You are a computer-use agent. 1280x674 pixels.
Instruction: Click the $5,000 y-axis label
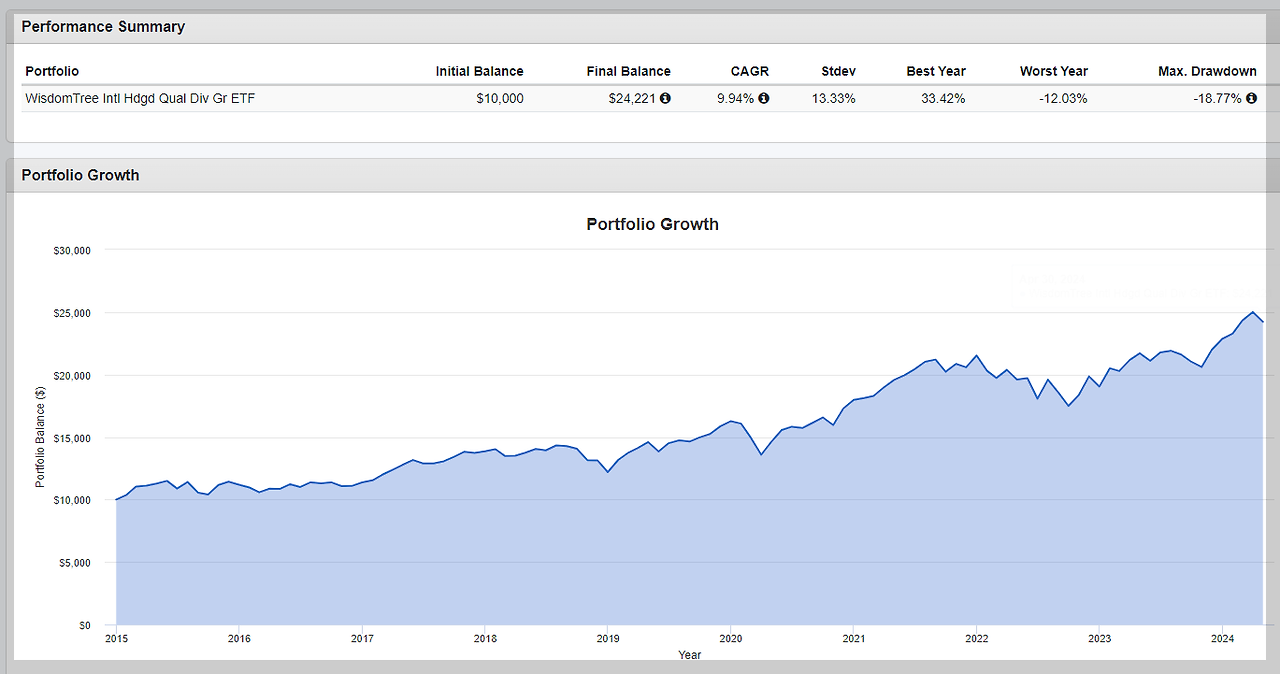[75, 563]
